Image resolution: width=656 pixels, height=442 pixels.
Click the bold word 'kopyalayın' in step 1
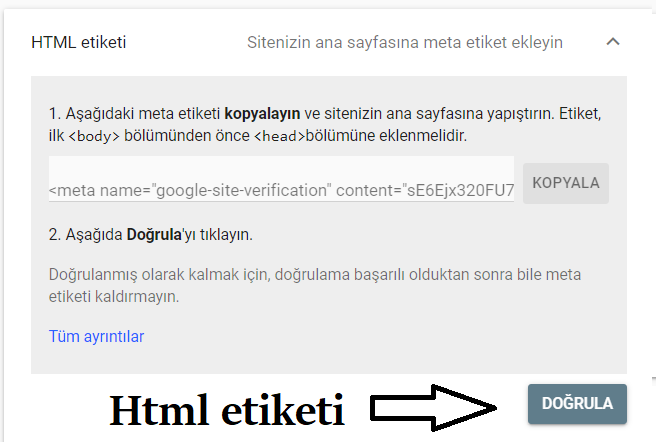click(x=264, y=113)
